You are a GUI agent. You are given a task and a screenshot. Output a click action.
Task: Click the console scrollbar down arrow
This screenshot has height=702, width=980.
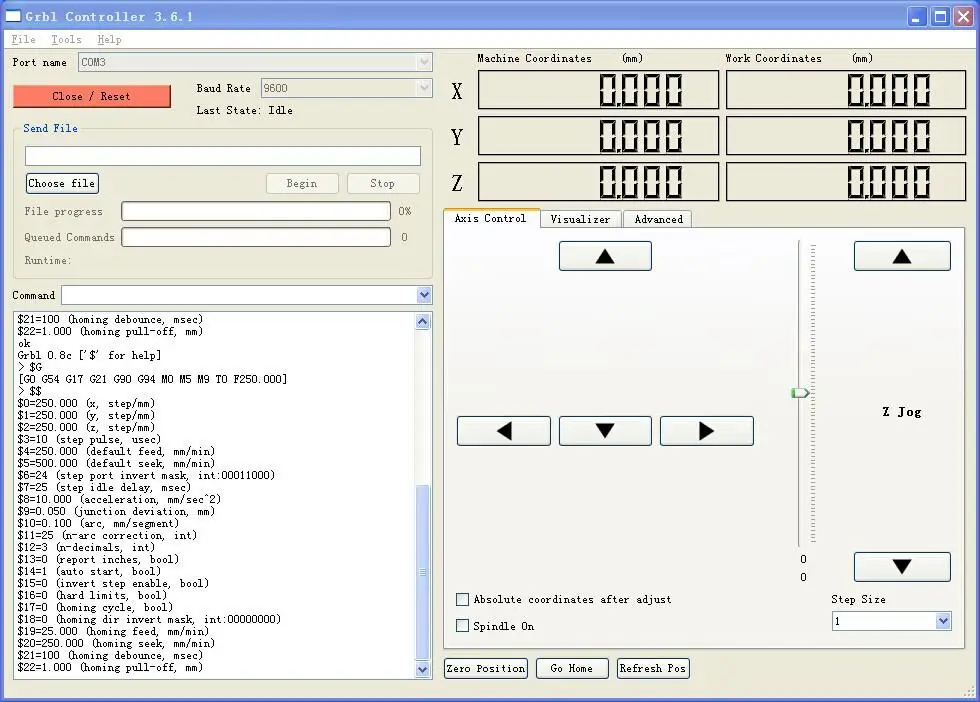422,669
